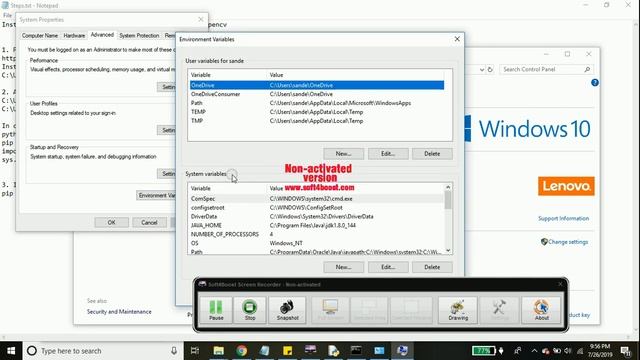
Task: Click the system variables scrollbar up arrow
Action: pos(448,187)
